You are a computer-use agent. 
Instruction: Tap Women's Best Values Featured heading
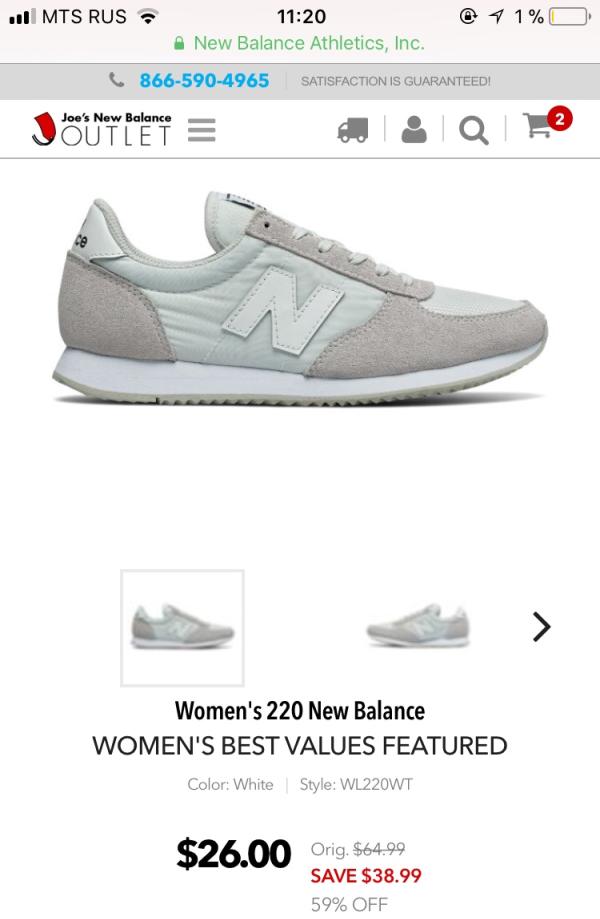click(299, 746)
